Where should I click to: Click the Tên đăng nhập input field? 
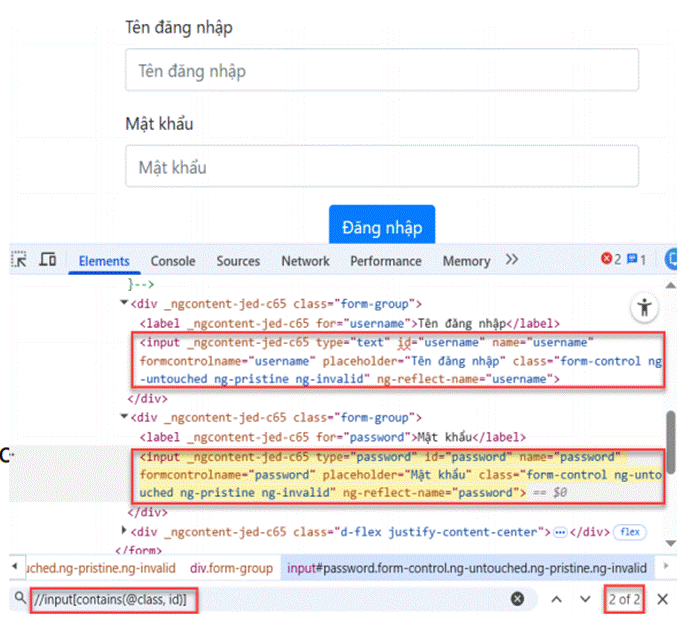[x=382, y=71]
